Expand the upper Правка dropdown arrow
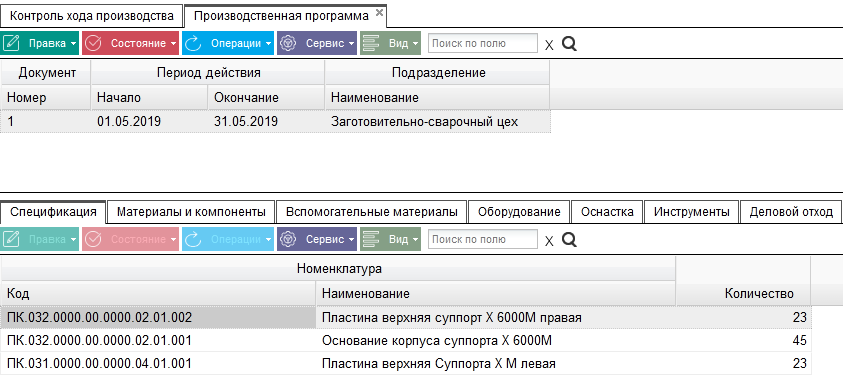This screenshot has width=843, height=391. pyautogui.click(x=73, y=44)
